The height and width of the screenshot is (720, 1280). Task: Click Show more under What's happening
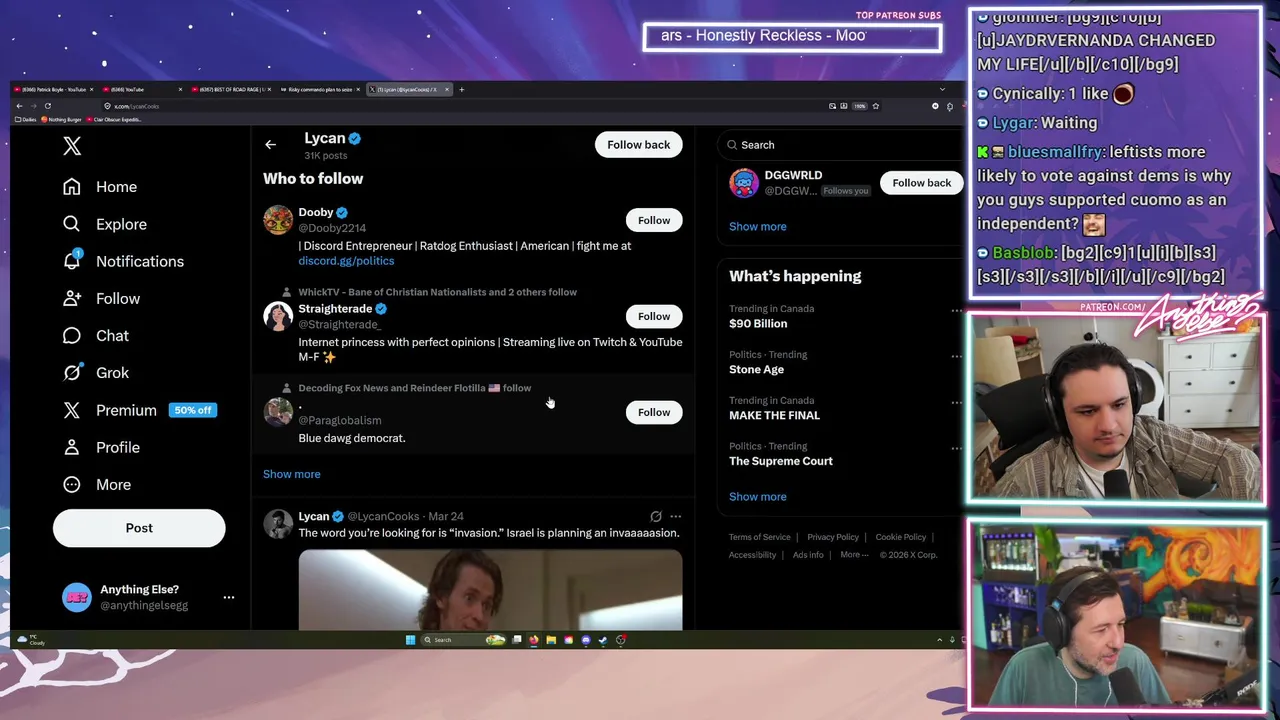(x=757, y=496)
